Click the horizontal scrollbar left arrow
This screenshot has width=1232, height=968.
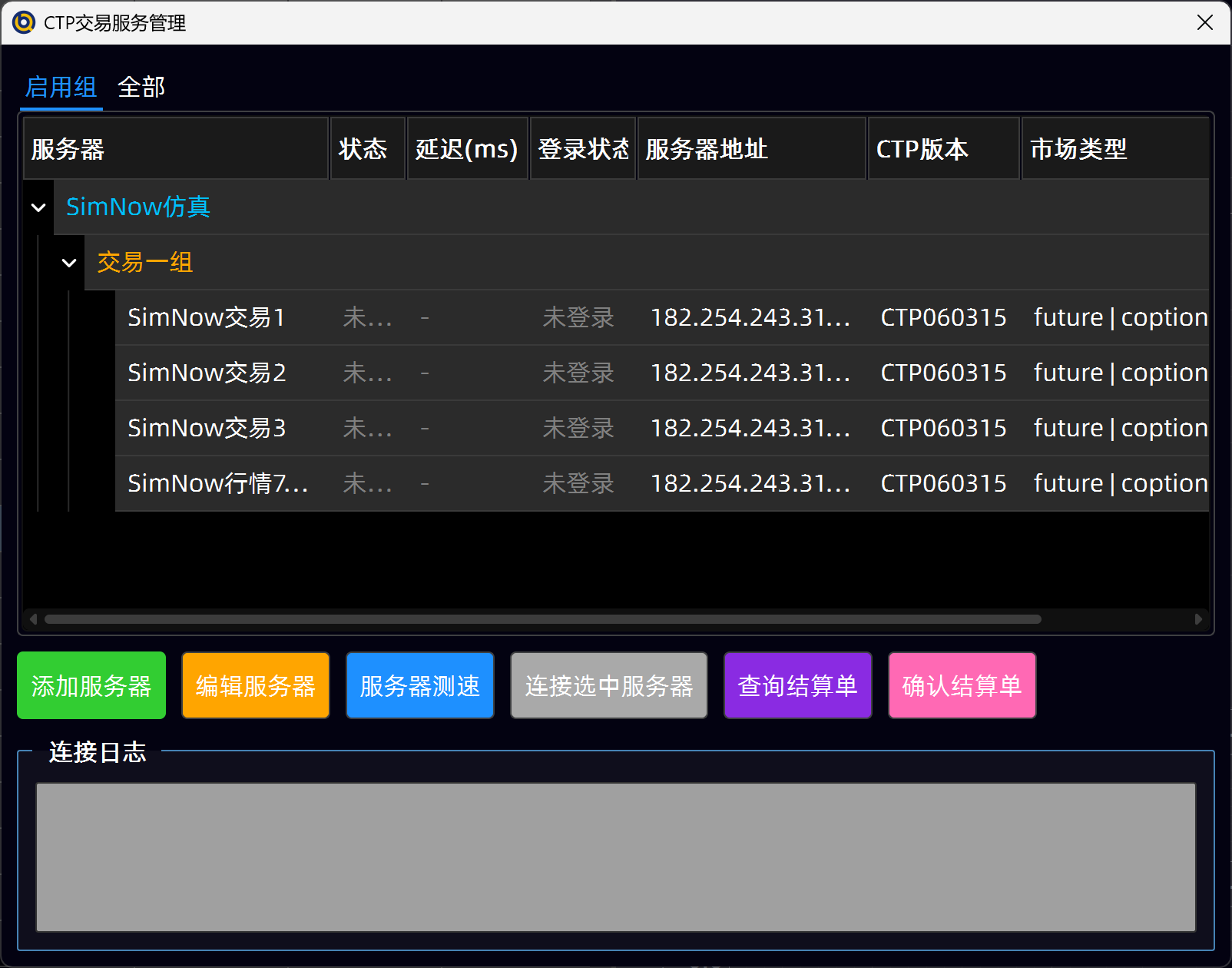33,619
